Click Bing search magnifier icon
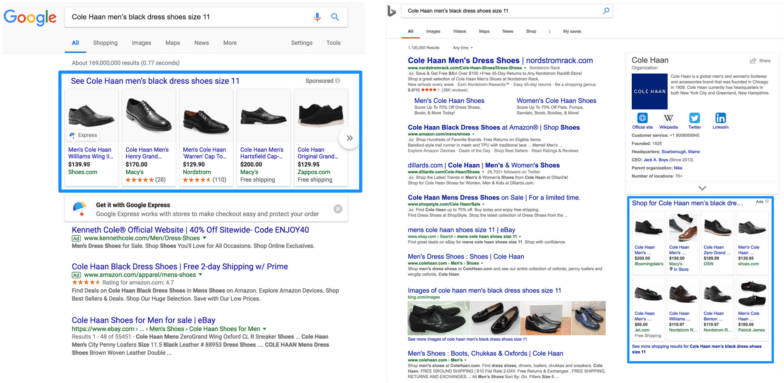The width and height of the screenshot is (784, 383). [606, 10]
